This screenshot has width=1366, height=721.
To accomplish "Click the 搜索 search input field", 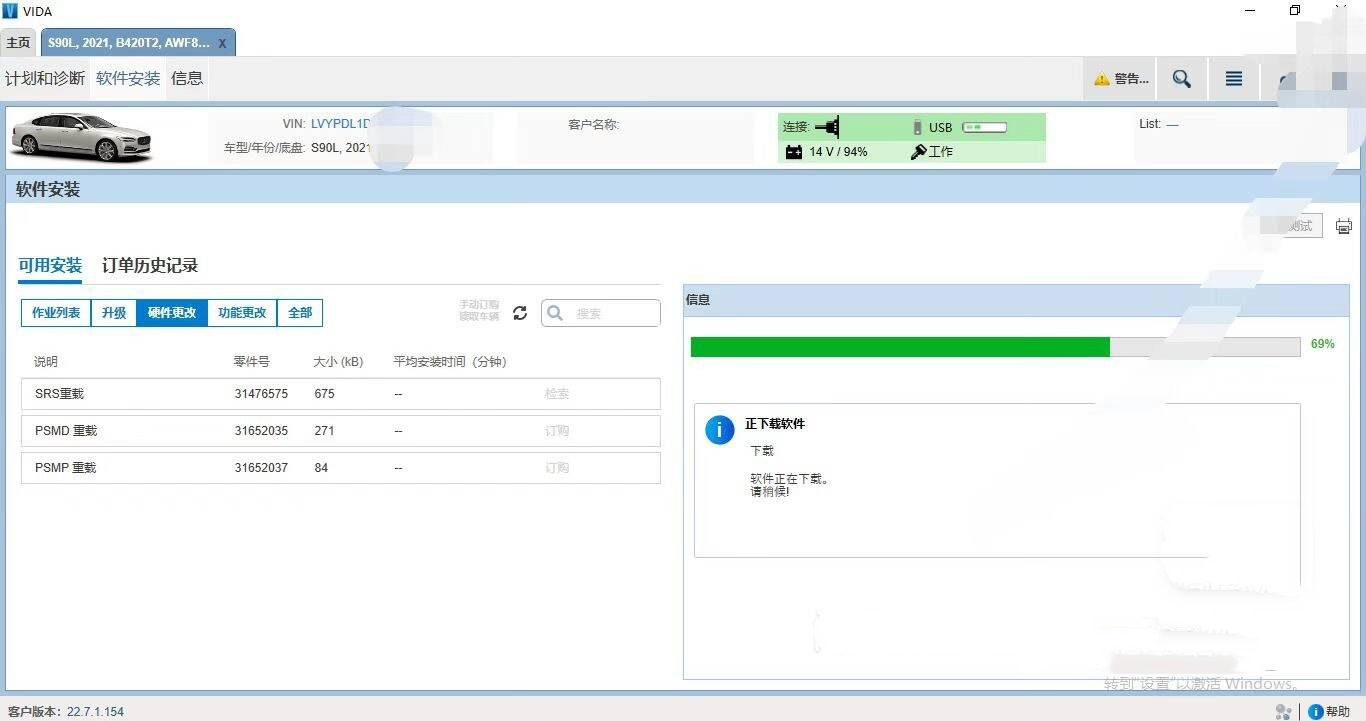I will 601,313.
